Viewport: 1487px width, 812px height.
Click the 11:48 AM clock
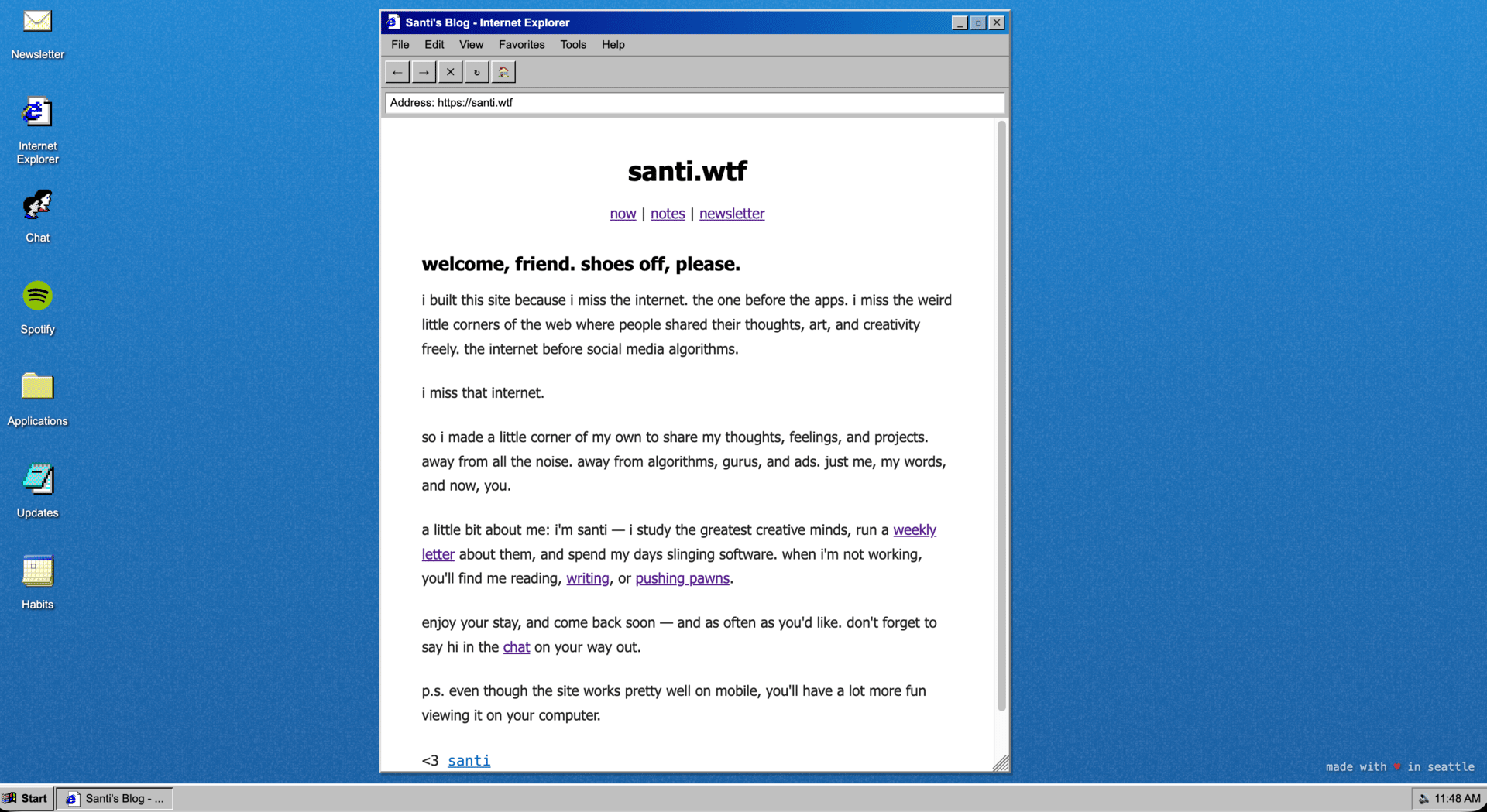point(1457,799)
